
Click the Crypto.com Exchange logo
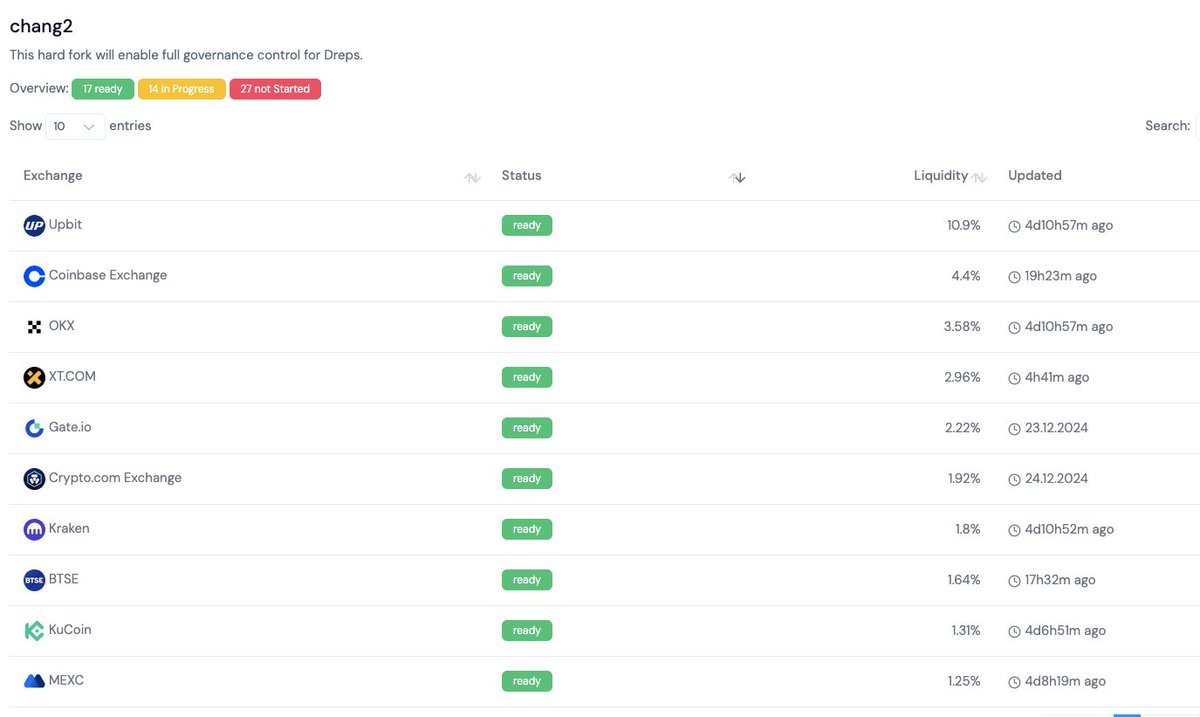click(34, 479)
